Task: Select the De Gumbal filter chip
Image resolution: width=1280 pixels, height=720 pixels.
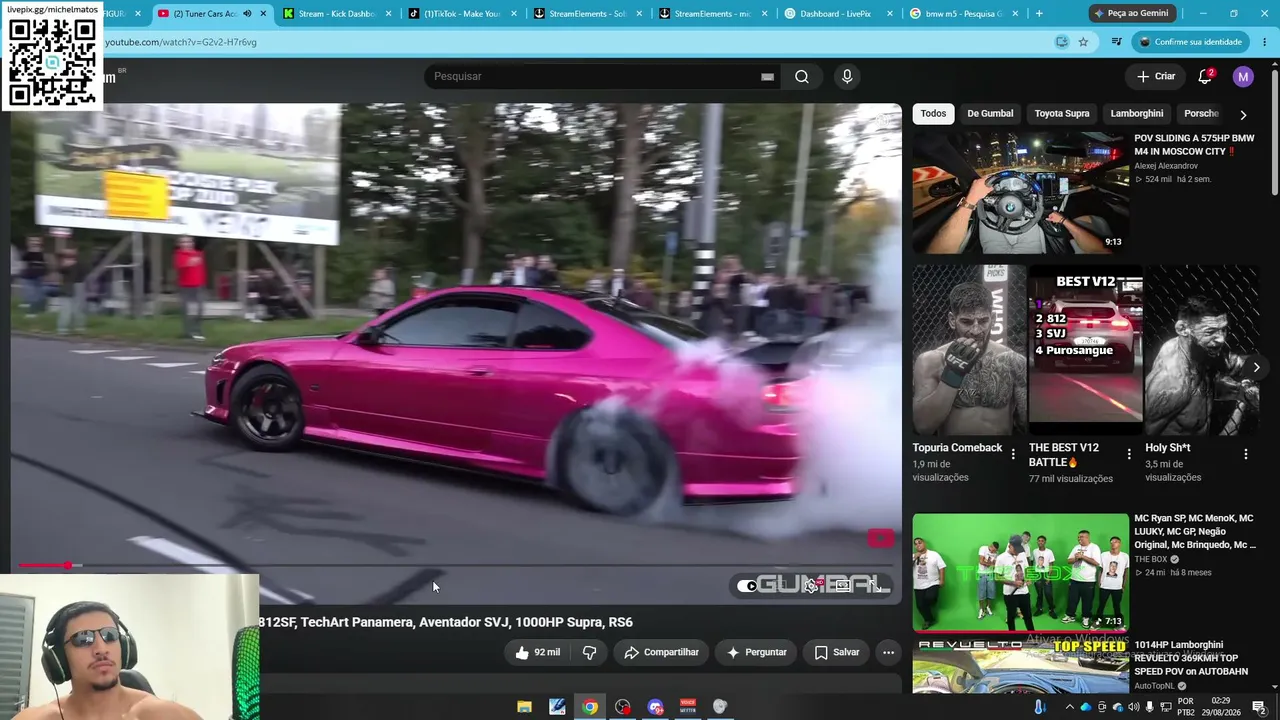Action: click(990, 114)
